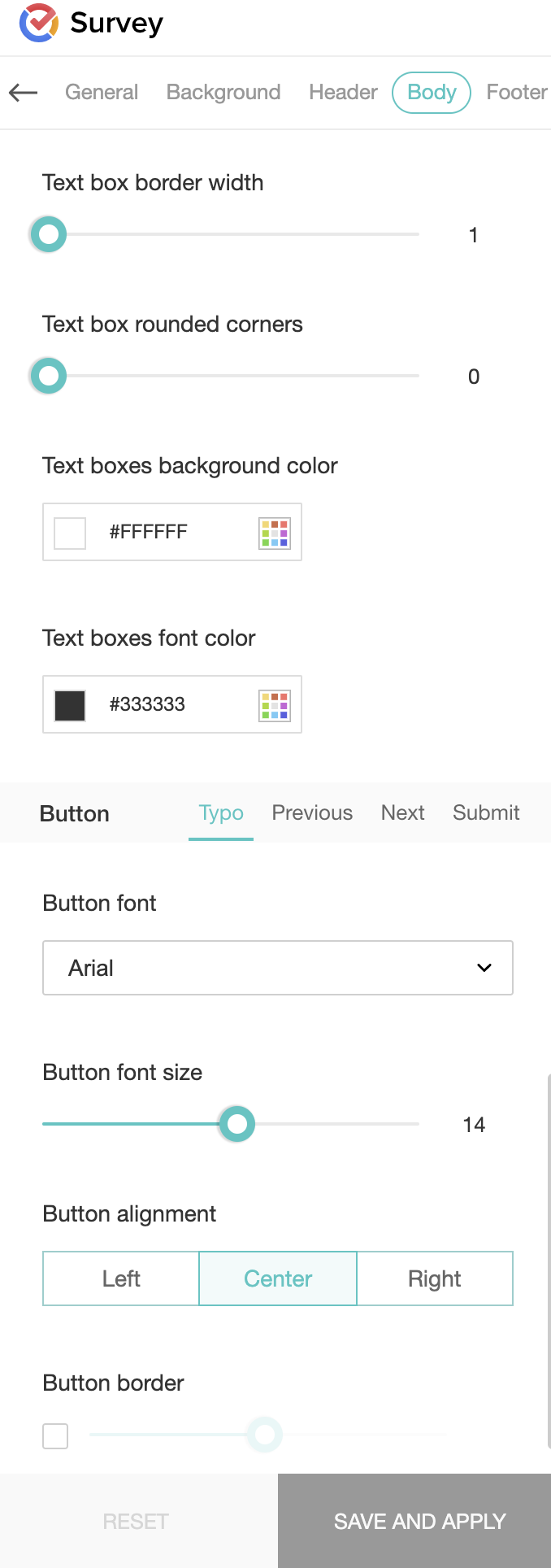This screenshot has height=1568, width=551.
Task: Open the Background tab
Action: 223,93
